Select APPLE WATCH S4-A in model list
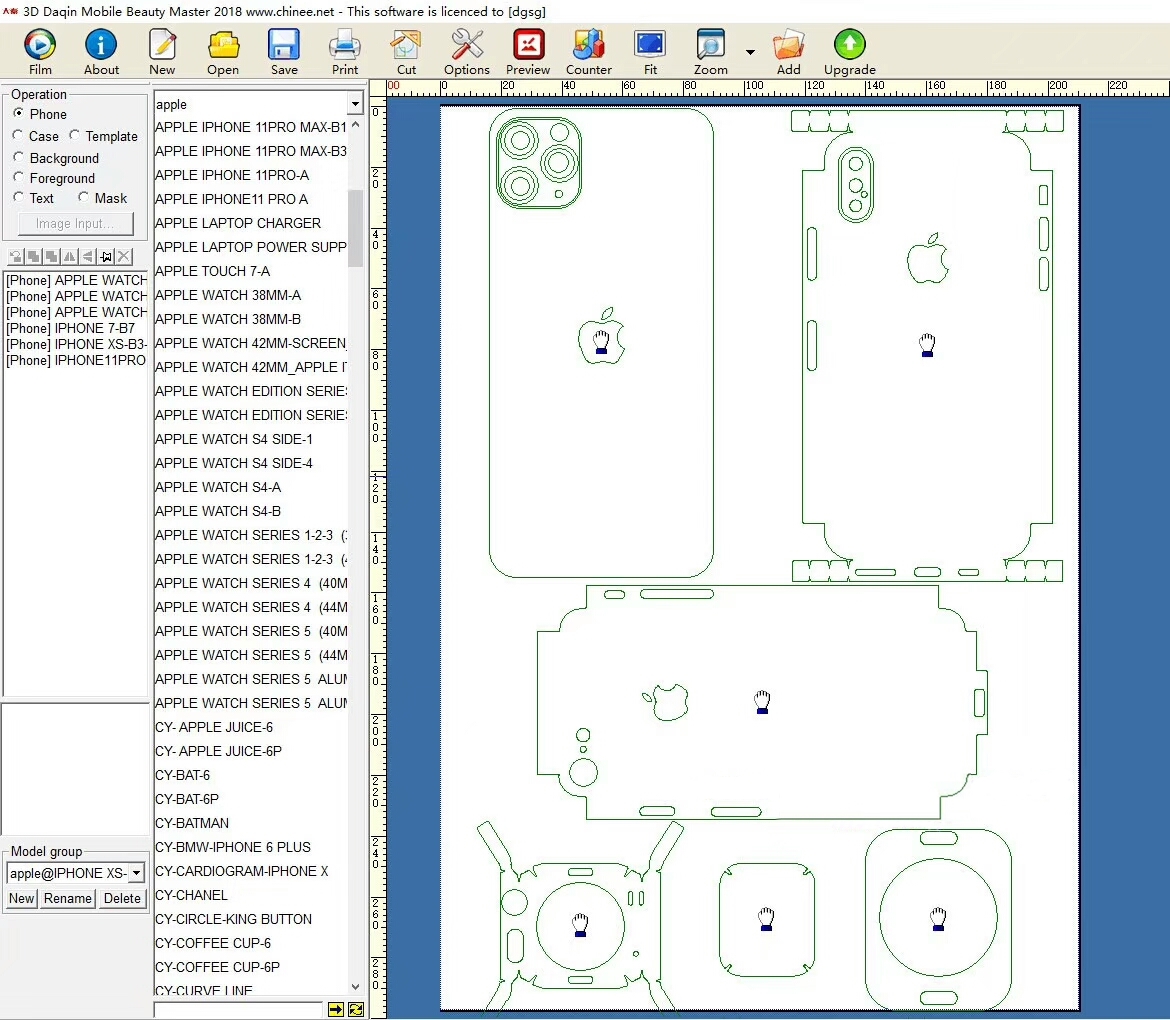 218,487
